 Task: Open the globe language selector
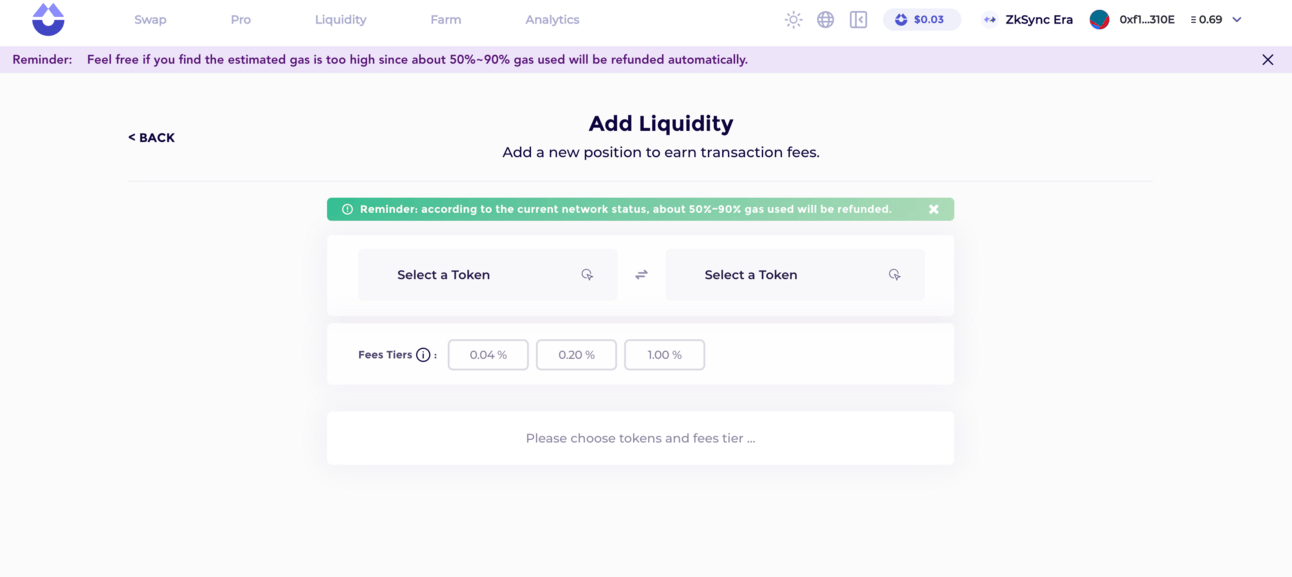tap(825, 19)
